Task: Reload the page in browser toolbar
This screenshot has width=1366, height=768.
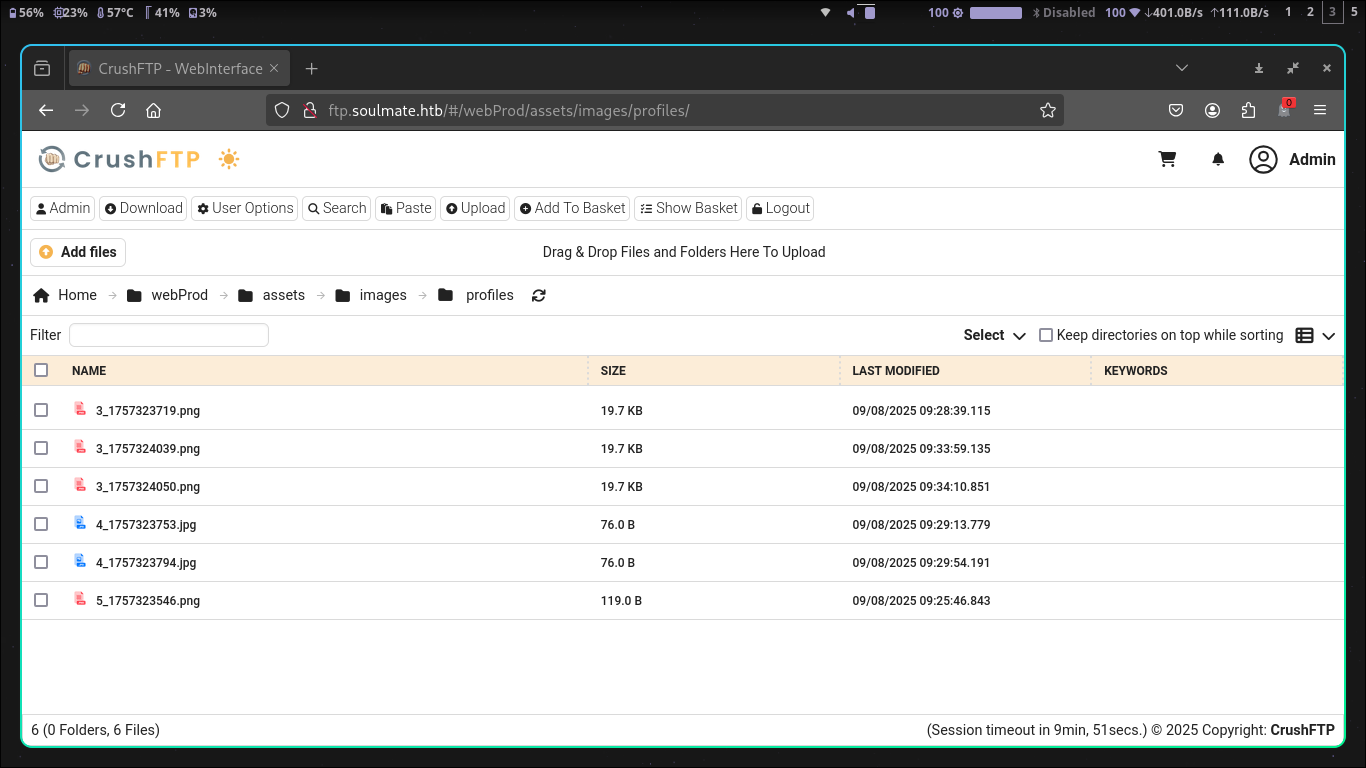Action: pyautogui.click(x=118, y=110)
